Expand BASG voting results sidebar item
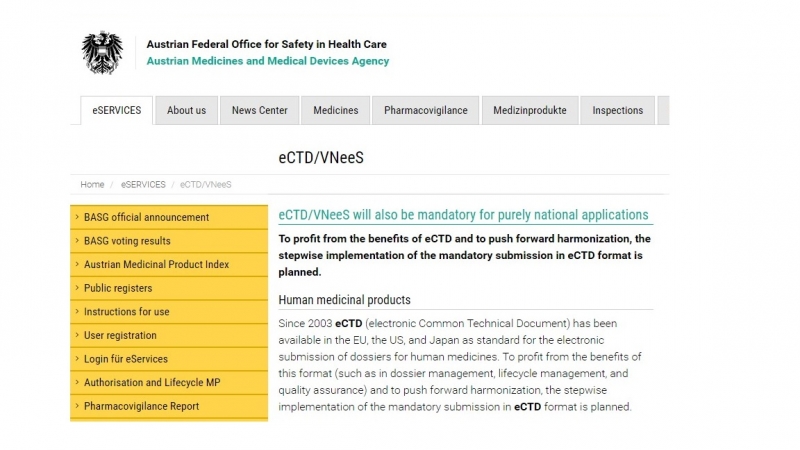The width and height of the screenshot is (800, 450). click(x=169, y=241)
